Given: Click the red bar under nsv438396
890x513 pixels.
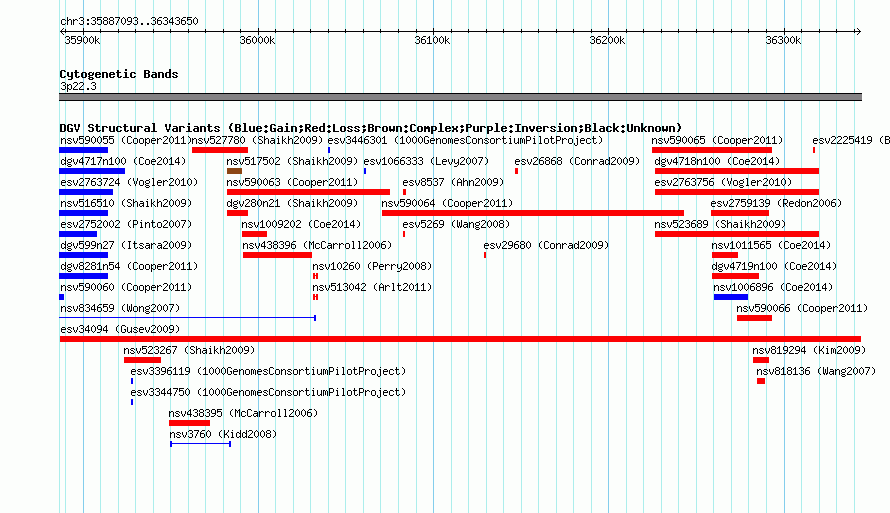Looking at the screenshot, I should click(x=277, y=255).
